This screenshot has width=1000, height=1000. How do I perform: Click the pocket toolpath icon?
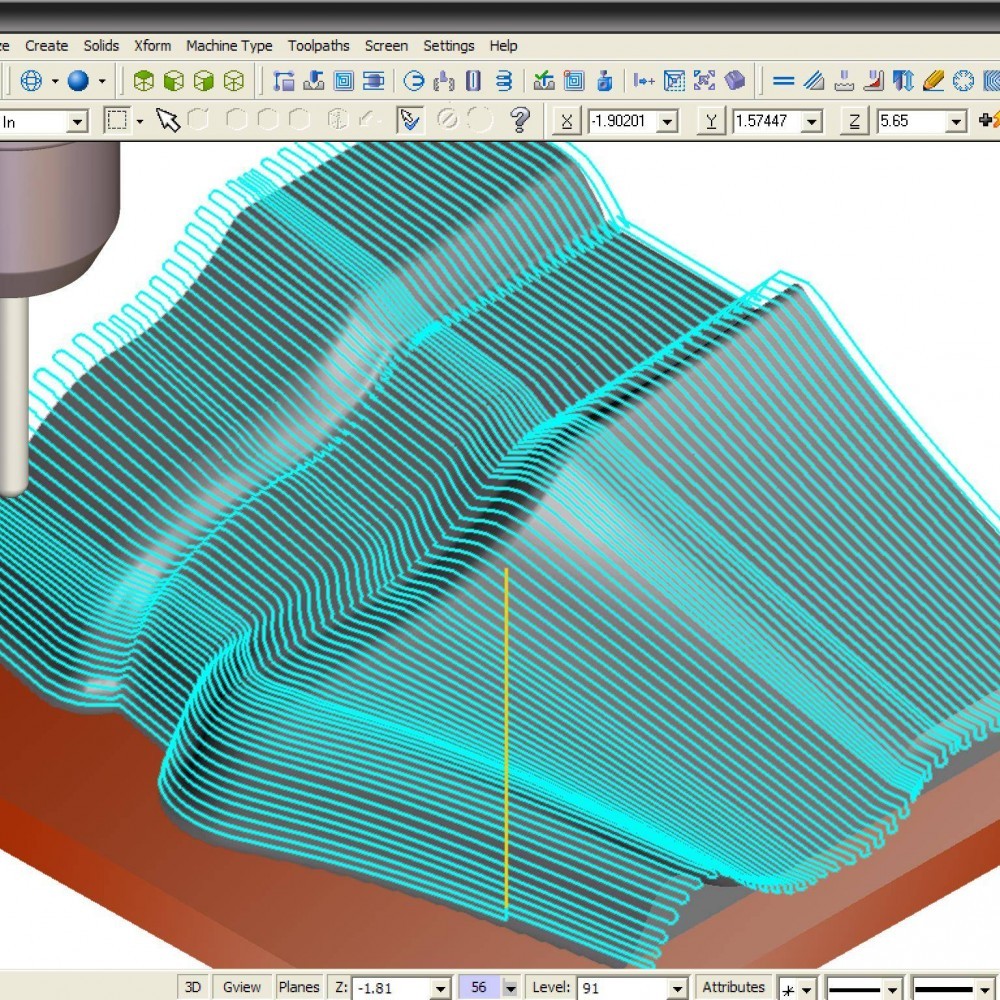pos(344,81)
